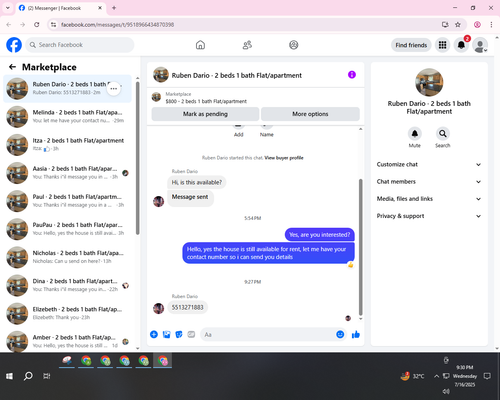Viewport: 500px width, 400px height.
Task: Open the Nicholas conversation
Action: [x=67, y=257]
